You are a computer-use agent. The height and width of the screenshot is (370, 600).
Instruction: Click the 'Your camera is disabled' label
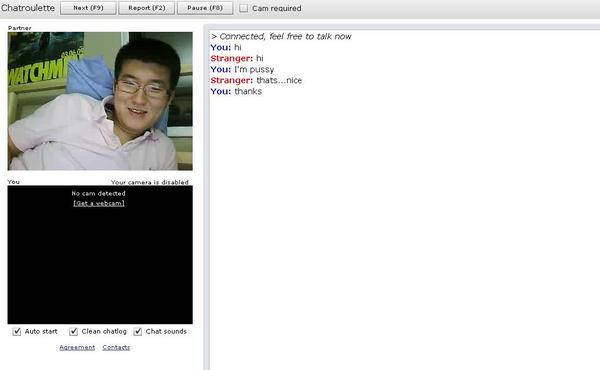coord(150,182)
